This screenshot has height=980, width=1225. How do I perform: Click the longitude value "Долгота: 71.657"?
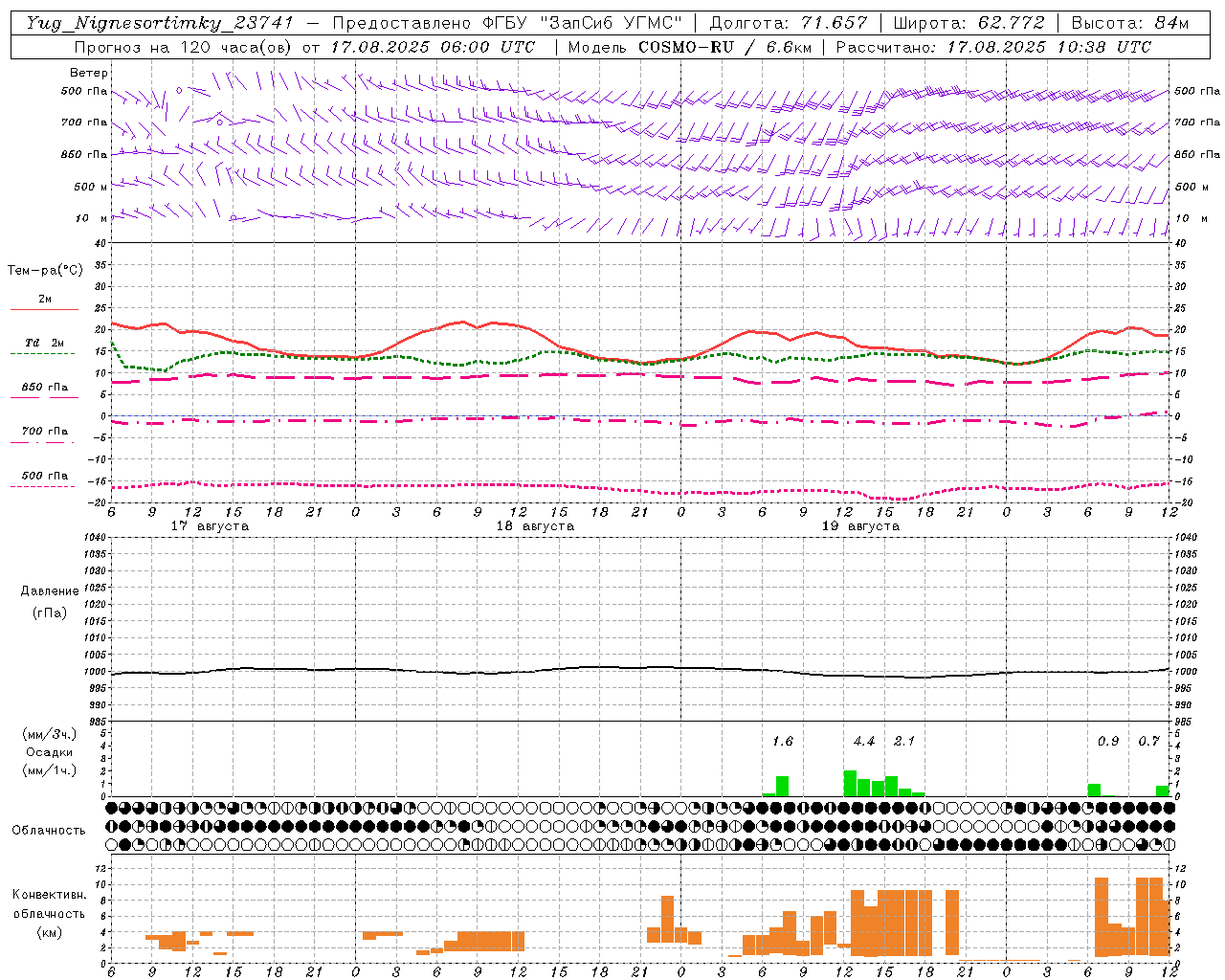pos(789,23)
